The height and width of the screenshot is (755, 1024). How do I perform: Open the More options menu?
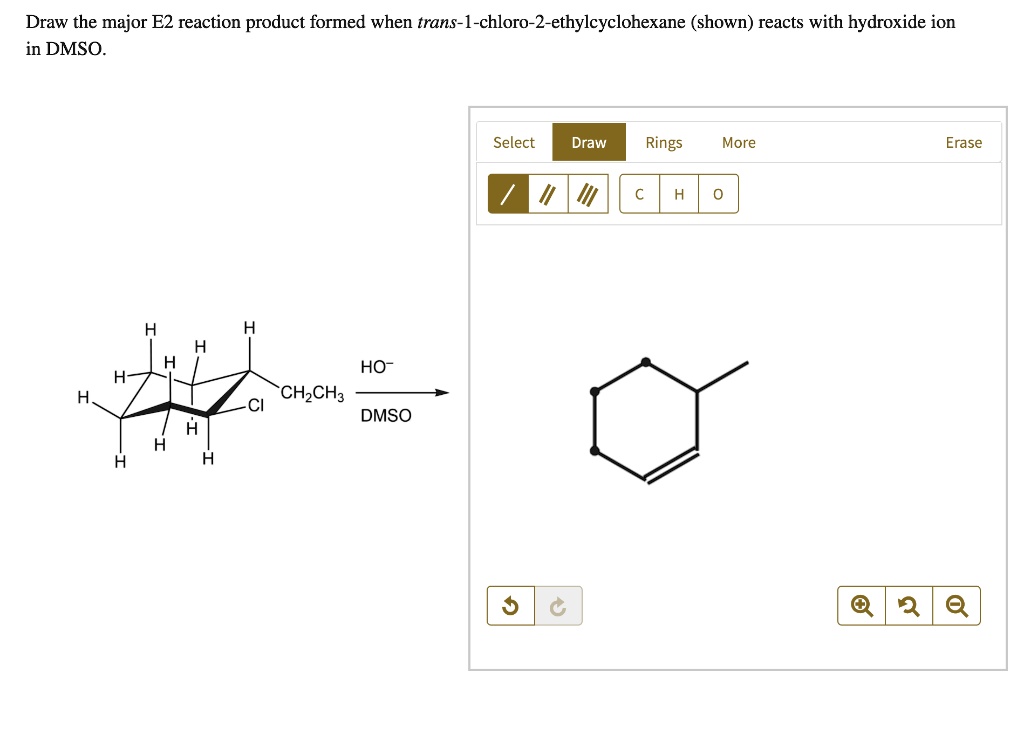(x=739, y=142)
